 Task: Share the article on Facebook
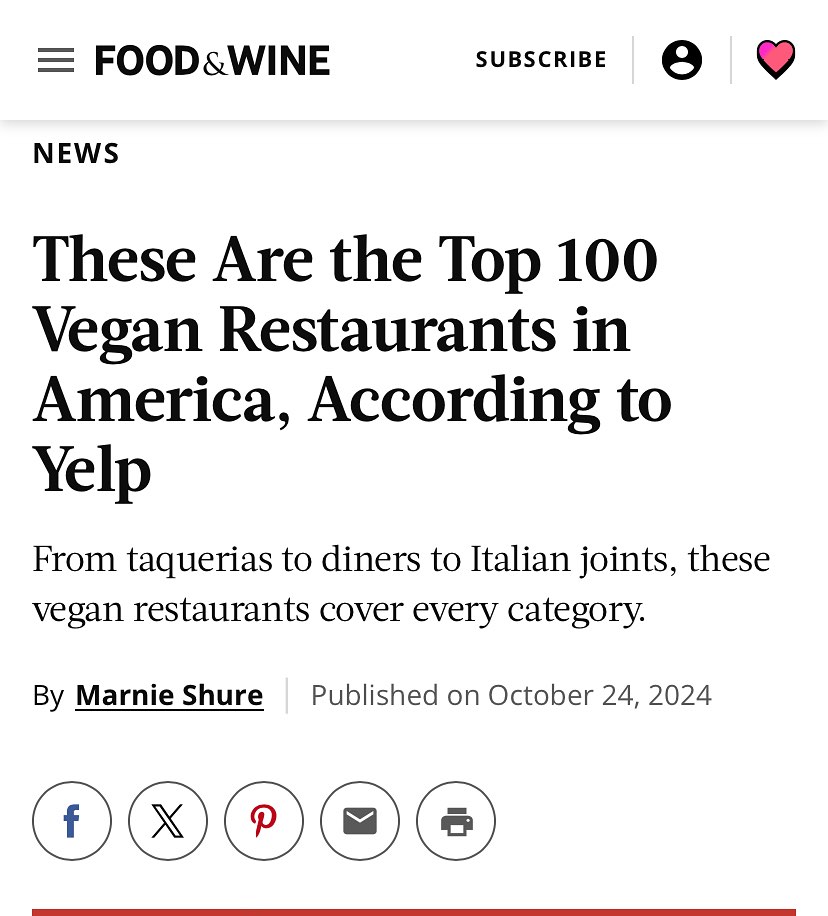point(72,821)
